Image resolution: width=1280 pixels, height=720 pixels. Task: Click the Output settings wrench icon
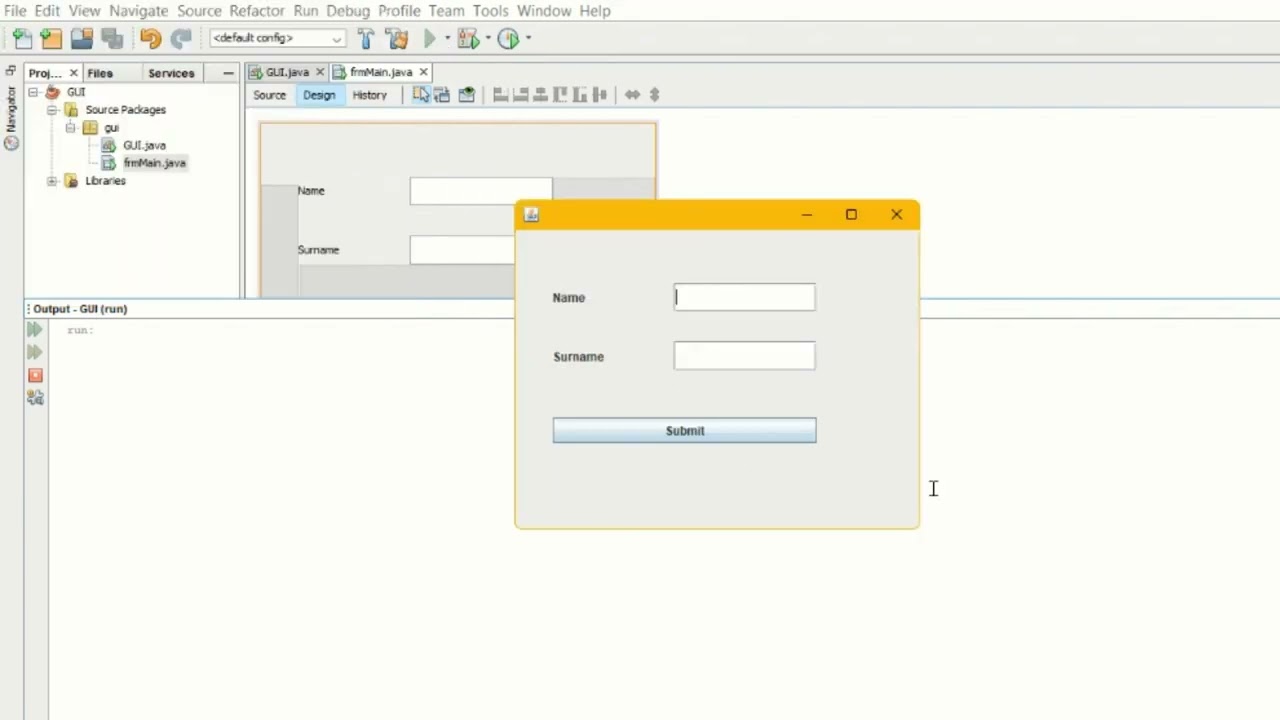coord(35,397)
